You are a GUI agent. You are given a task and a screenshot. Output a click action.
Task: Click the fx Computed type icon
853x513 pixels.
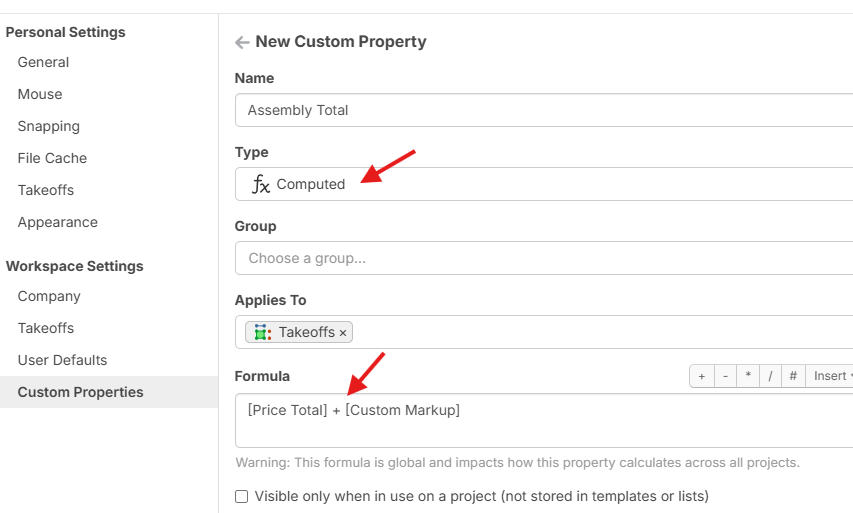pyautogui.click(x=261, y=184)
